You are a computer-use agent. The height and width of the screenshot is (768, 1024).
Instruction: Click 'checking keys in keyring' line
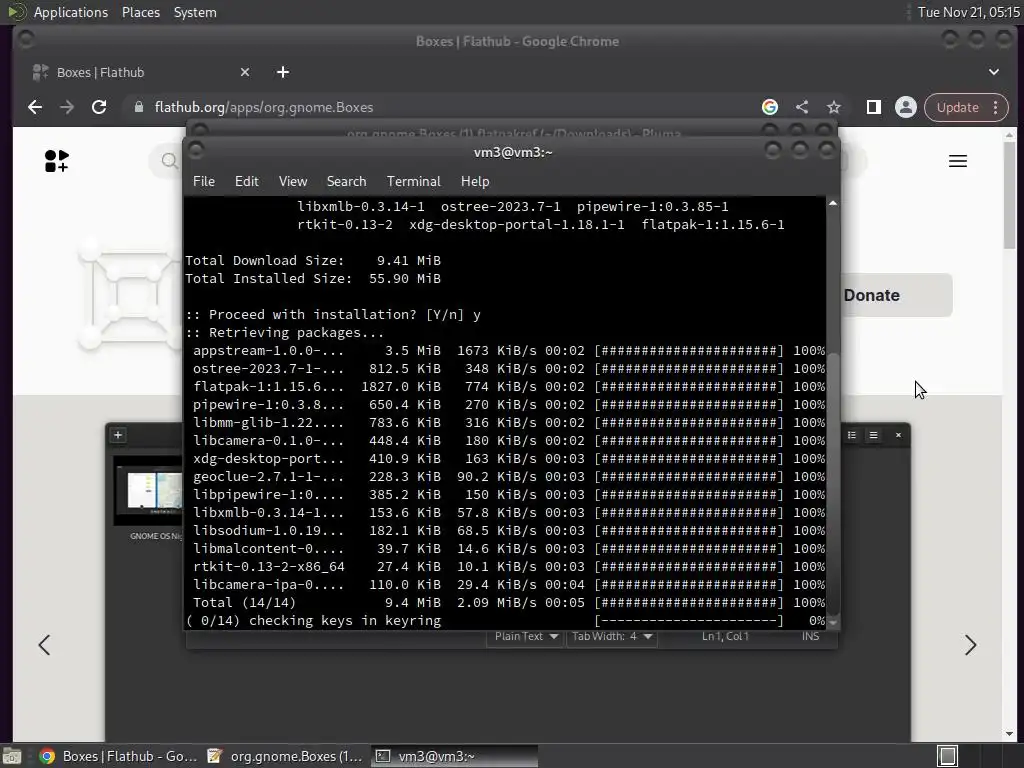click(345, 620)
